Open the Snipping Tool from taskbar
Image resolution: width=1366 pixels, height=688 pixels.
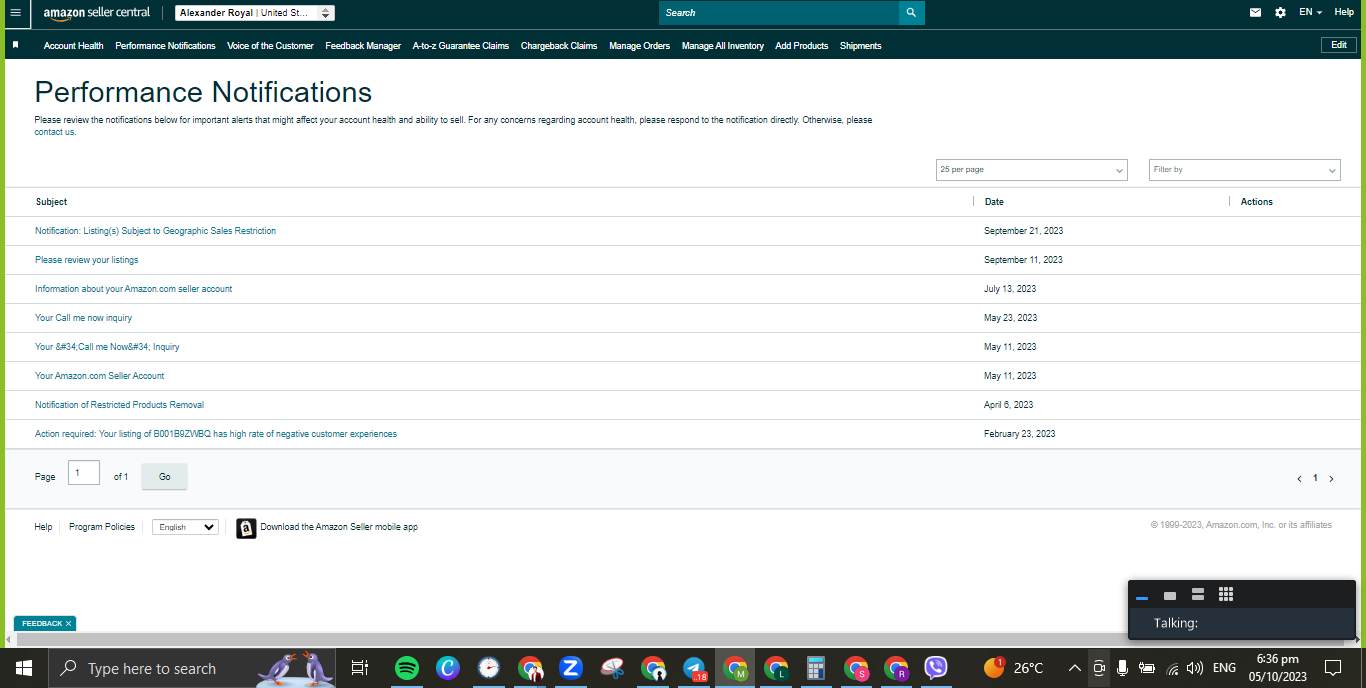pyautogui.click(x=612, y=668)
